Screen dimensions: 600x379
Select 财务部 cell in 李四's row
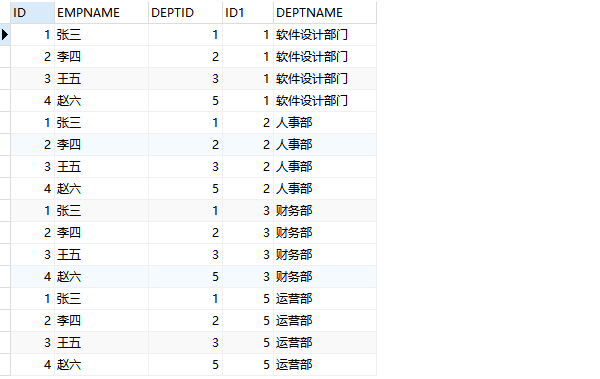tap(325, 232)
